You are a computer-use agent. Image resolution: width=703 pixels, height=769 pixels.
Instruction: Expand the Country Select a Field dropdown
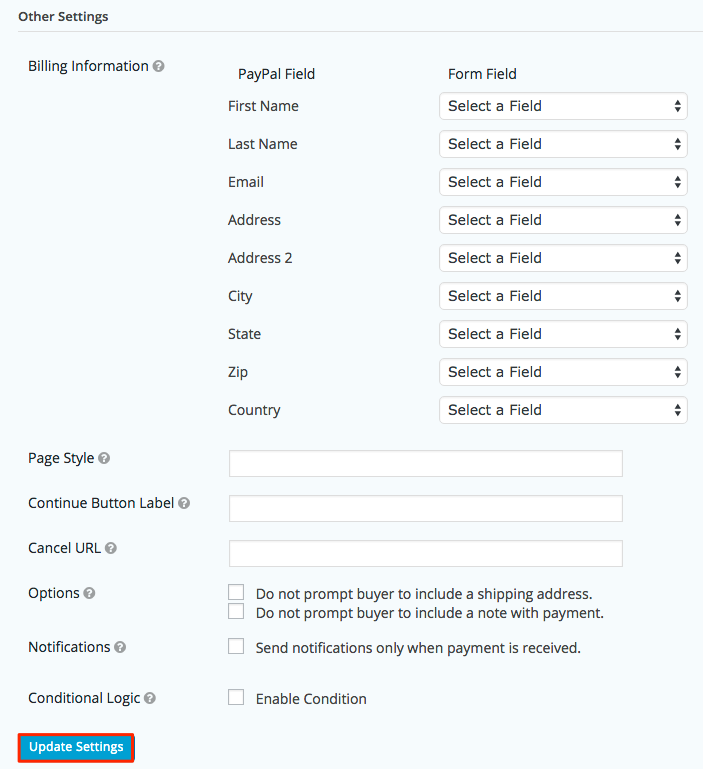563,410
